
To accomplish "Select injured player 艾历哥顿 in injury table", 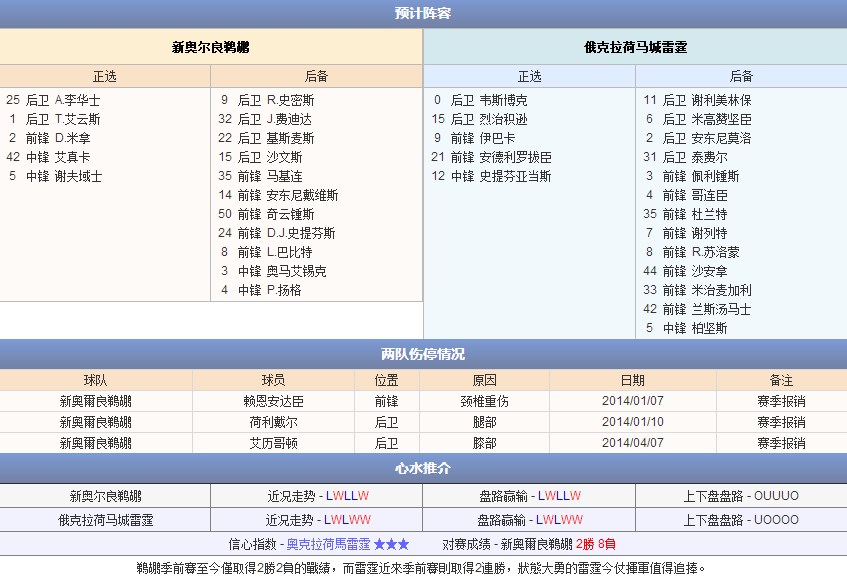I will point(273,443).
